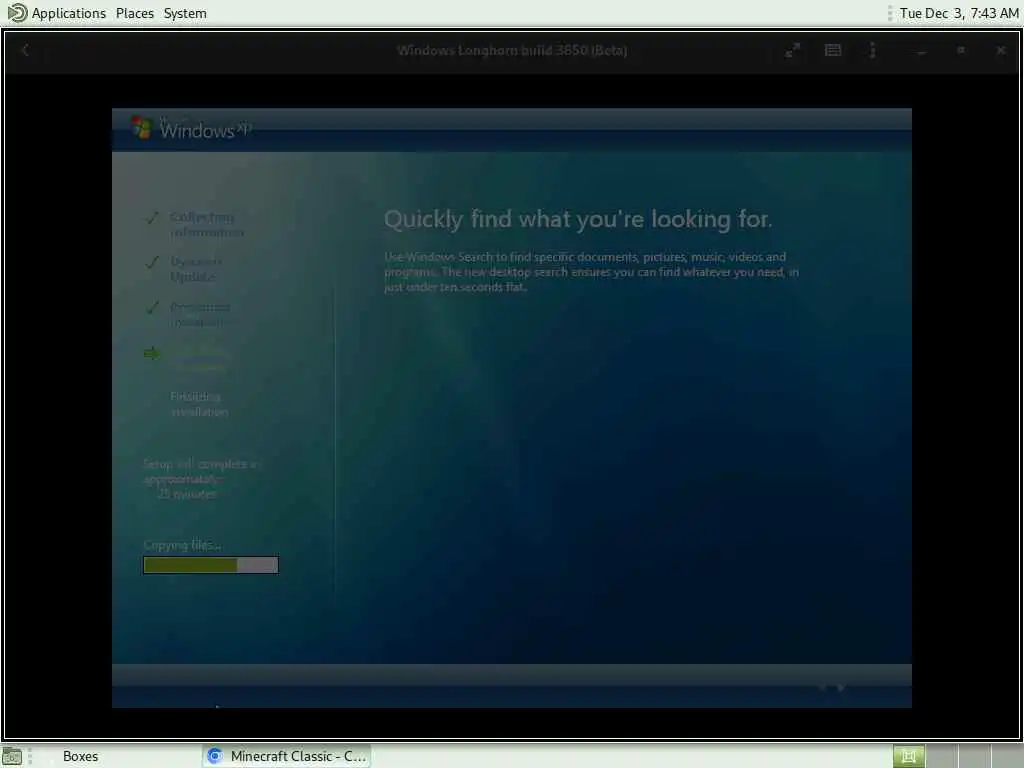Click the setup time remaining text

click(x=201, y=479)
